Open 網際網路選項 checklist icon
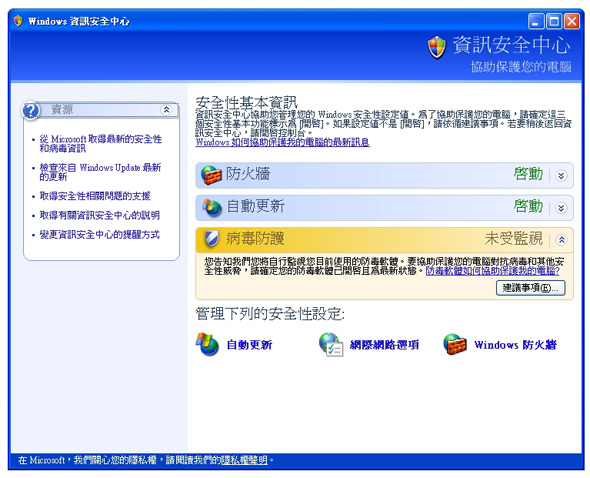 point(331,344)
